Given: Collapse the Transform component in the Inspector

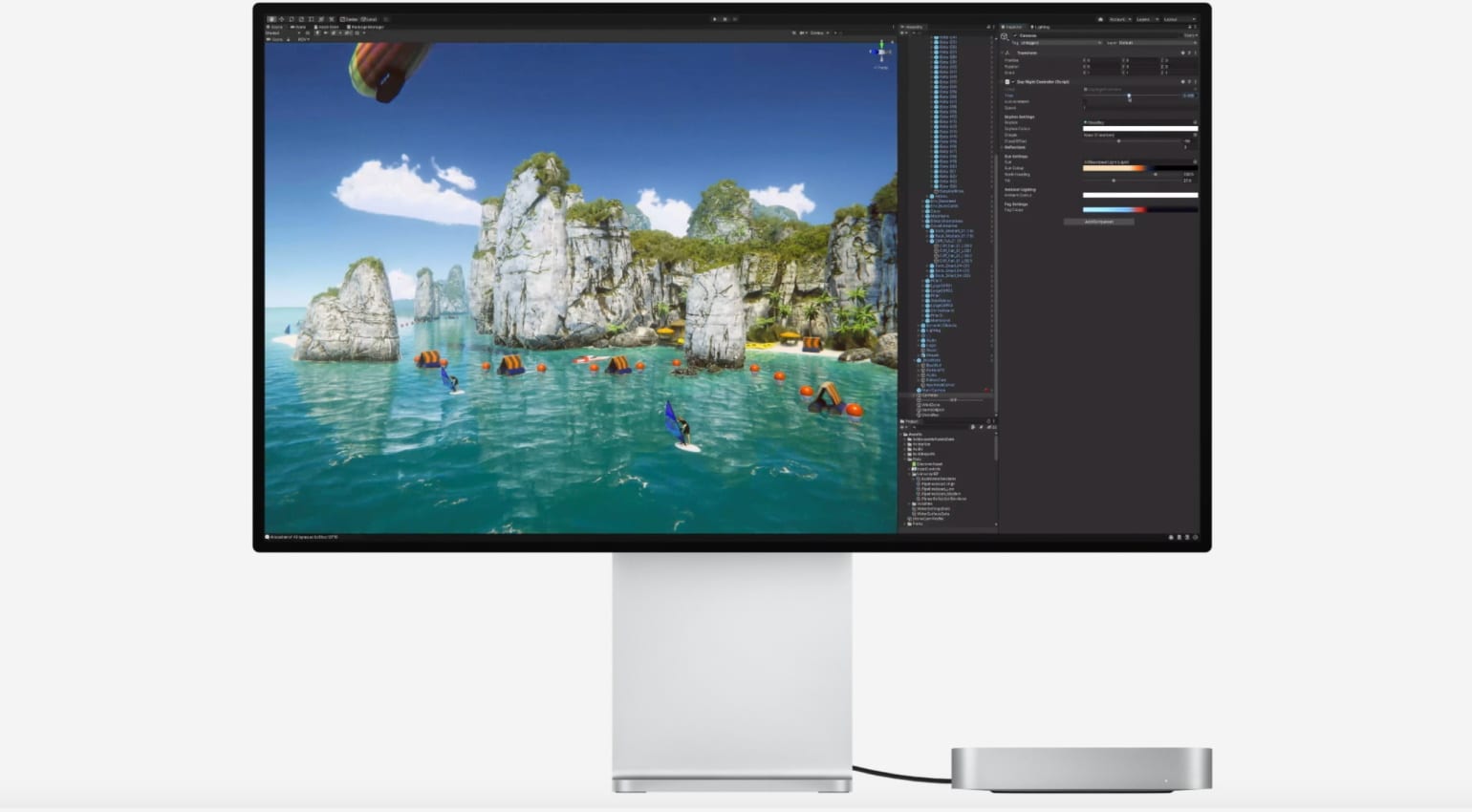Looking at the screenshot, I should (1003, 53).
